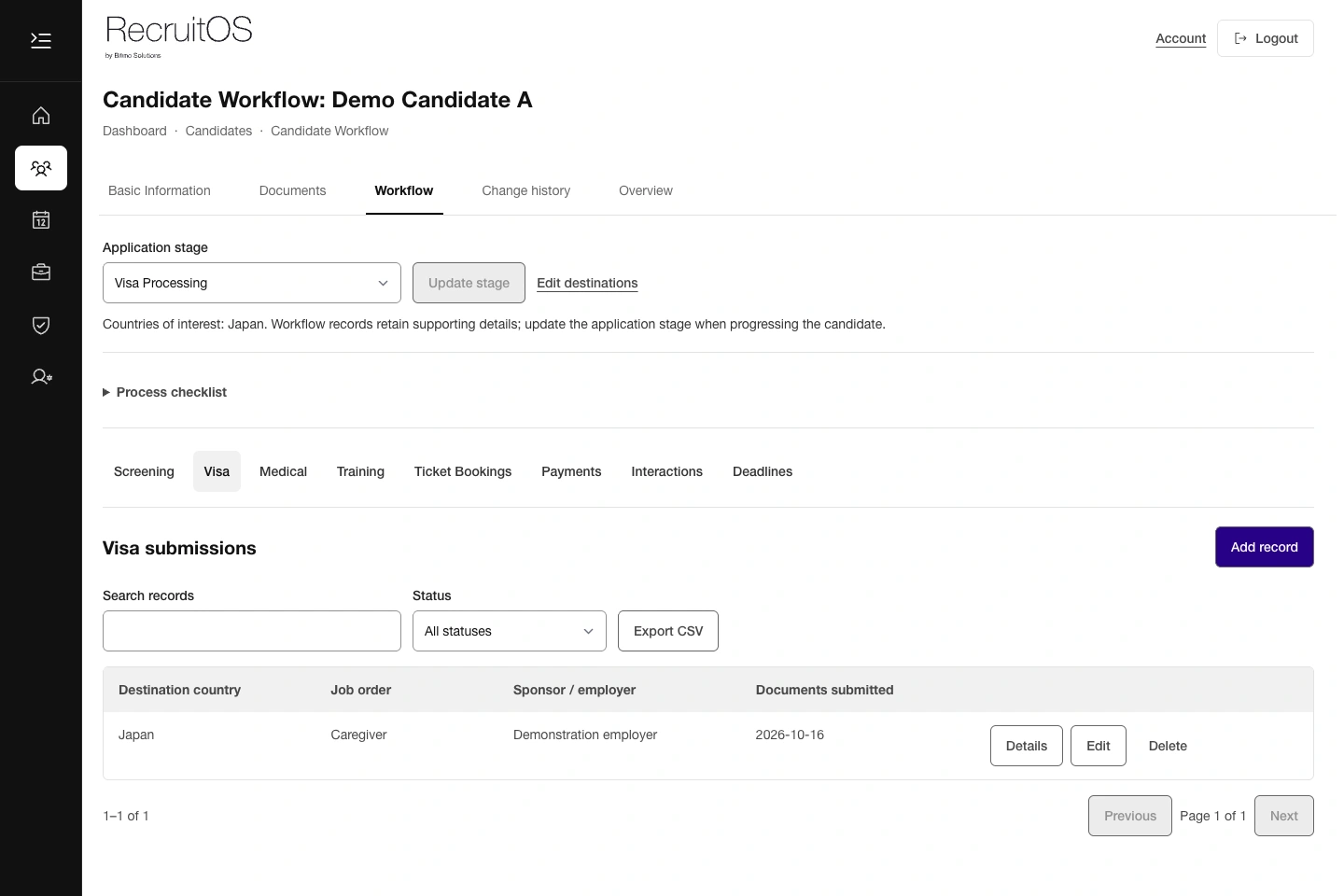This screenshot has height=896, width=1344.
Task: Switch to Documents tab
Action: click(293, 190)
